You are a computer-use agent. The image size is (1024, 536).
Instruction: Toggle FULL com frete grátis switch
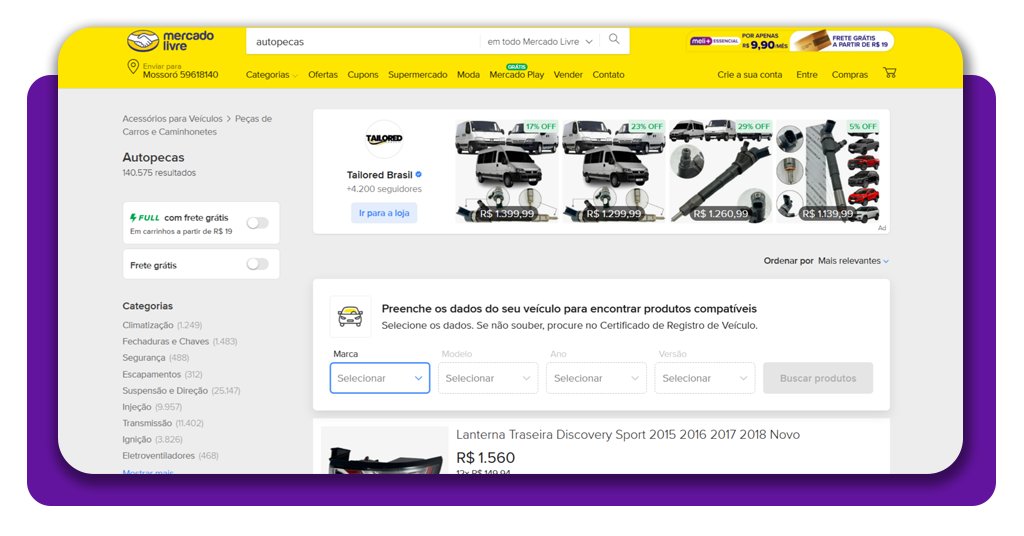[x=257, y=223]
